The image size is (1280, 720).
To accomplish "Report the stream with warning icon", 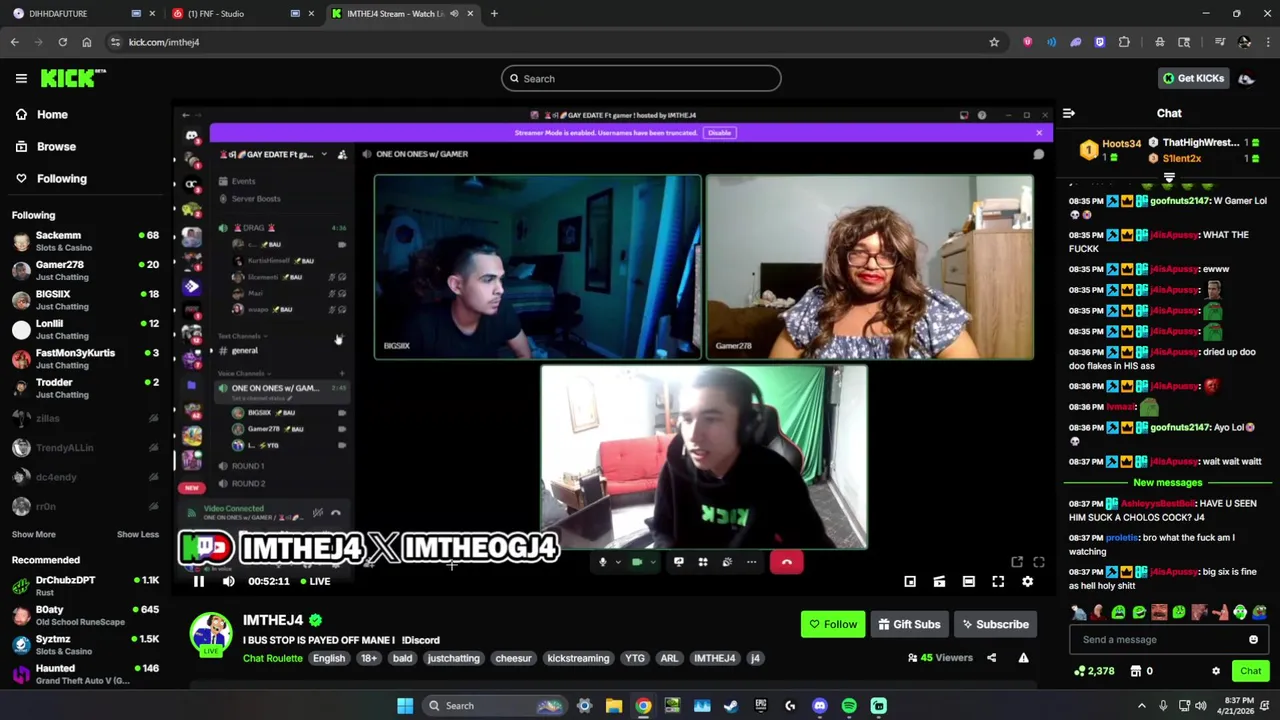I will click(x=1023, y=658).
